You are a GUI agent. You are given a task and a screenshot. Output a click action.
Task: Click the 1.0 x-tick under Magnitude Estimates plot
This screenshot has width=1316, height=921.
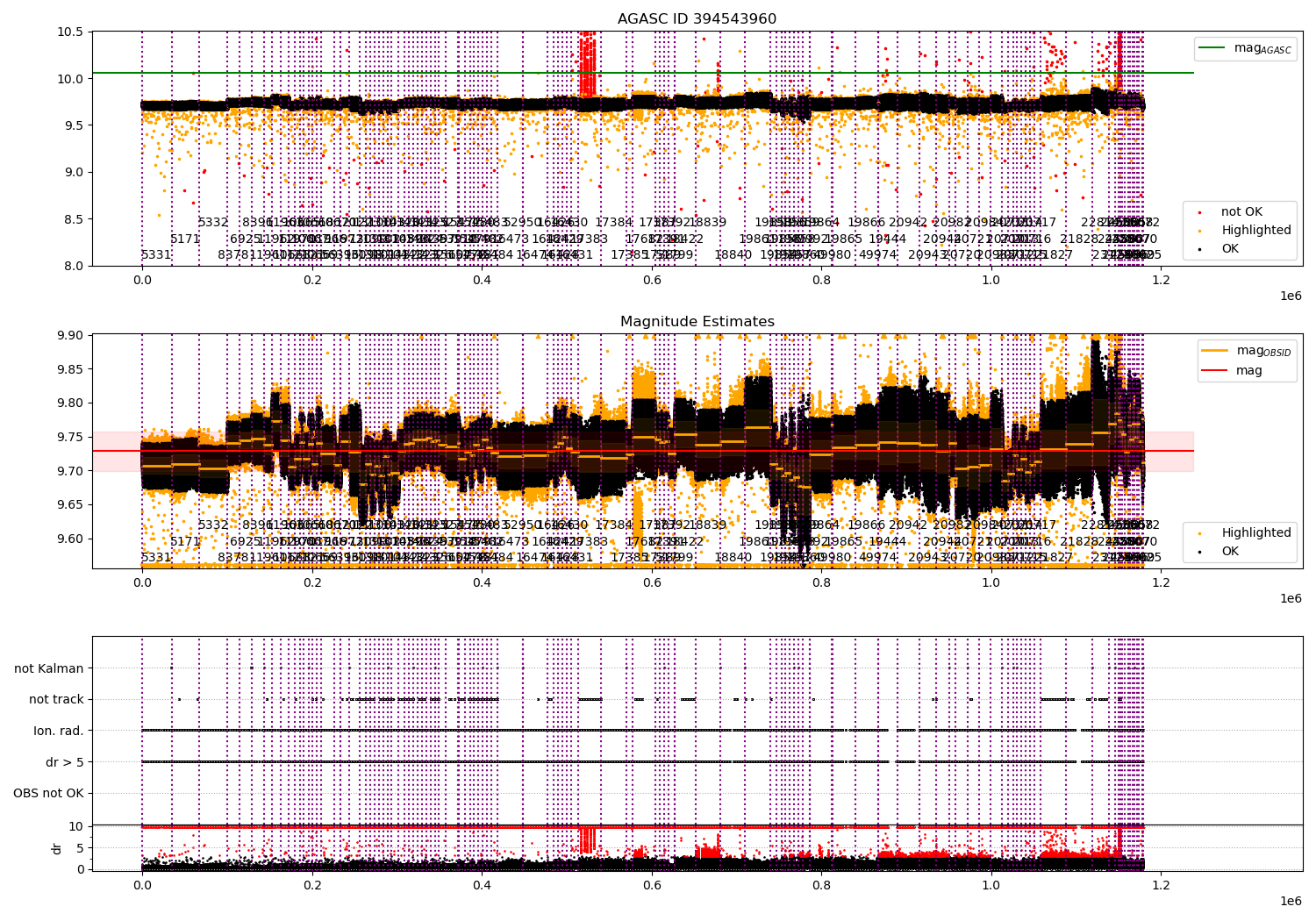click(x=991, y=582)
